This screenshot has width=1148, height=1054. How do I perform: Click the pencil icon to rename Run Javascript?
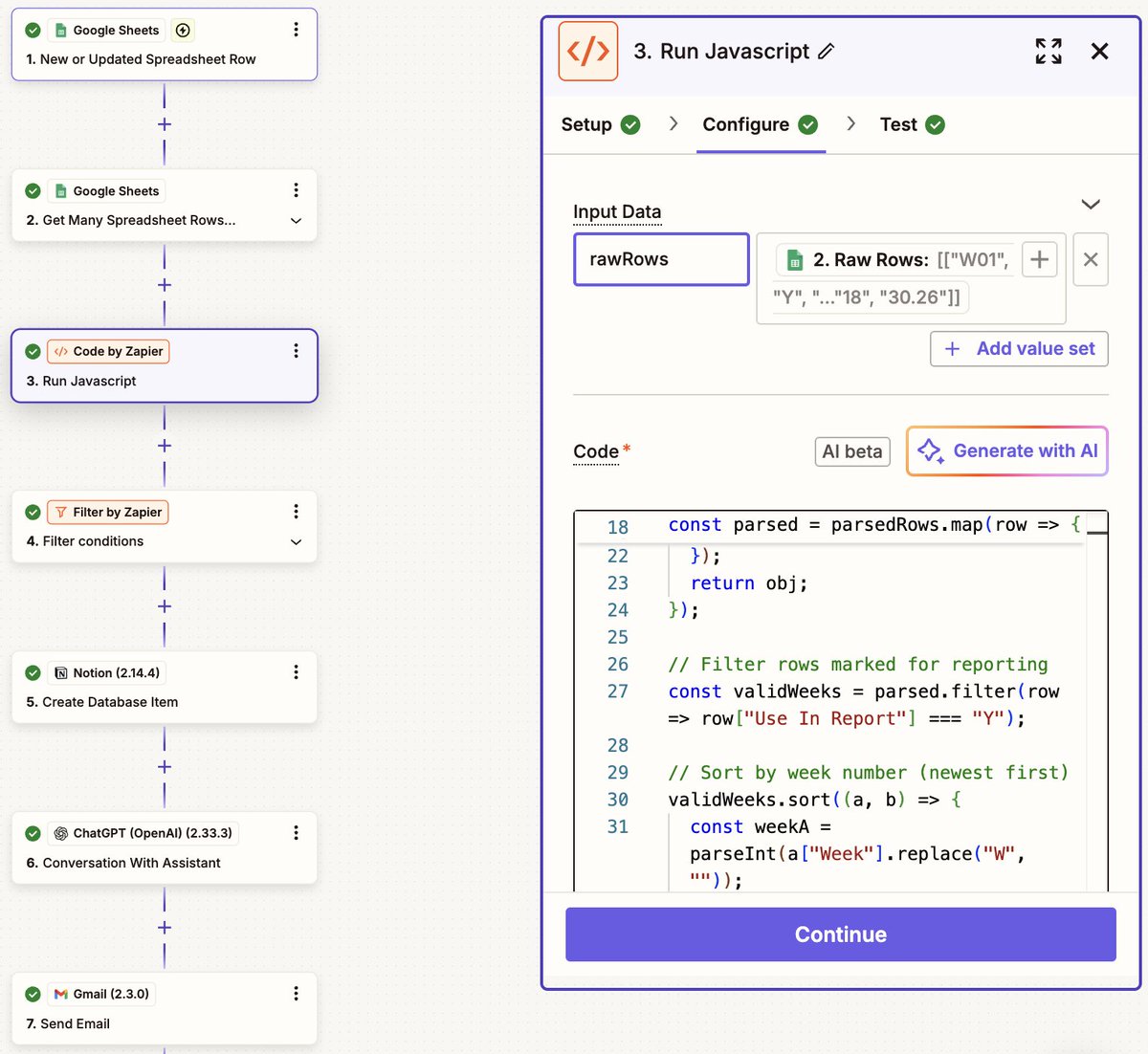827,51
